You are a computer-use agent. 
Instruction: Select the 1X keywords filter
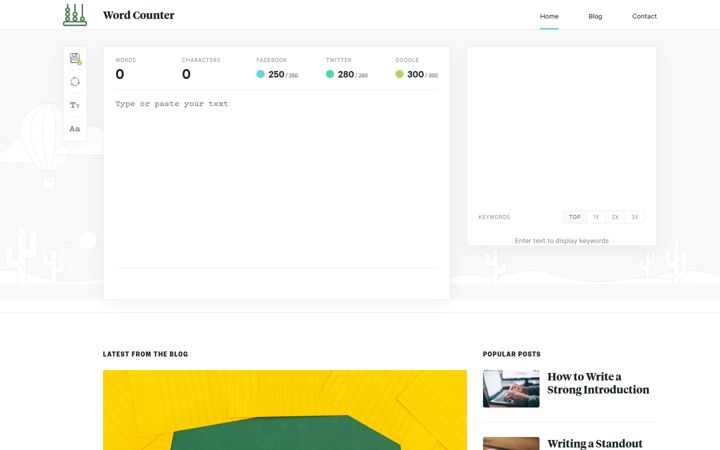596,217
